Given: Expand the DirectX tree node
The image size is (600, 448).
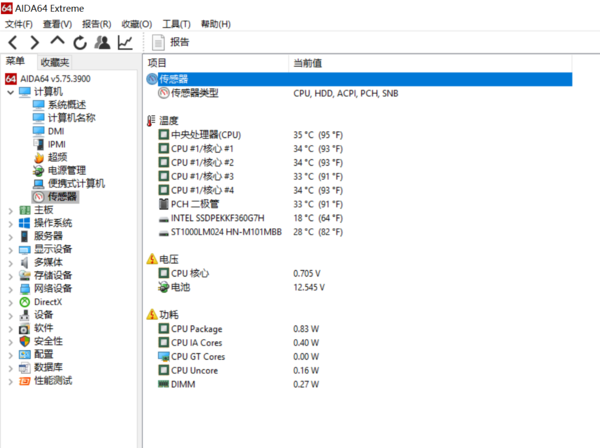Looking at the screenshot, I should tap(10, 303).
